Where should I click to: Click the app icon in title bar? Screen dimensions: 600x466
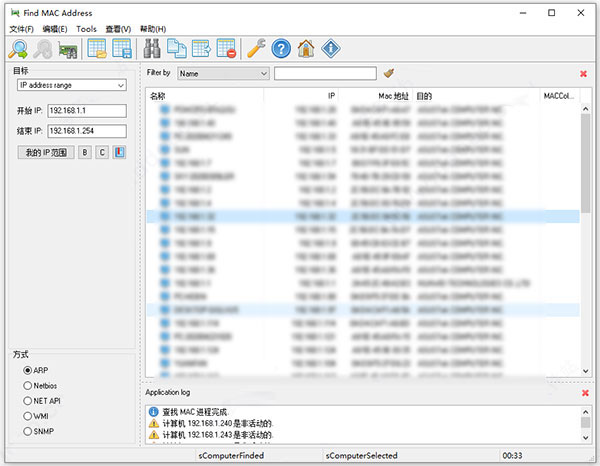pyautogui.click(x=15, y=13)
